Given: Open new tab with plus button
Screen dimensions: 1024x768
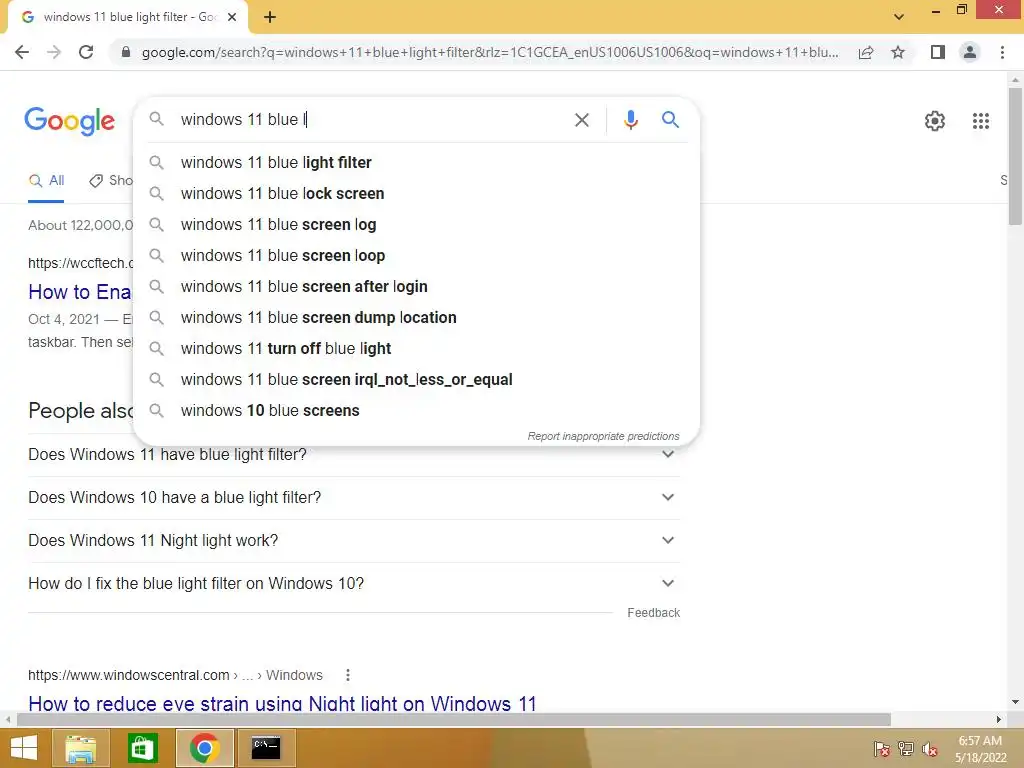Looking at the screenshot, I should (270, 17).
